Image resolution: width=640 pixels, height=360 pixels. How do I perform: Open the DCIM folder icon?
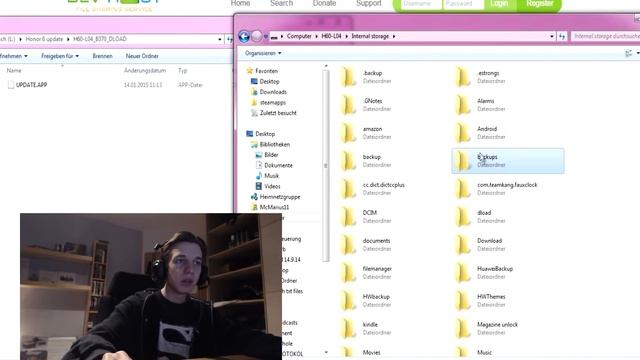(349, 216)
